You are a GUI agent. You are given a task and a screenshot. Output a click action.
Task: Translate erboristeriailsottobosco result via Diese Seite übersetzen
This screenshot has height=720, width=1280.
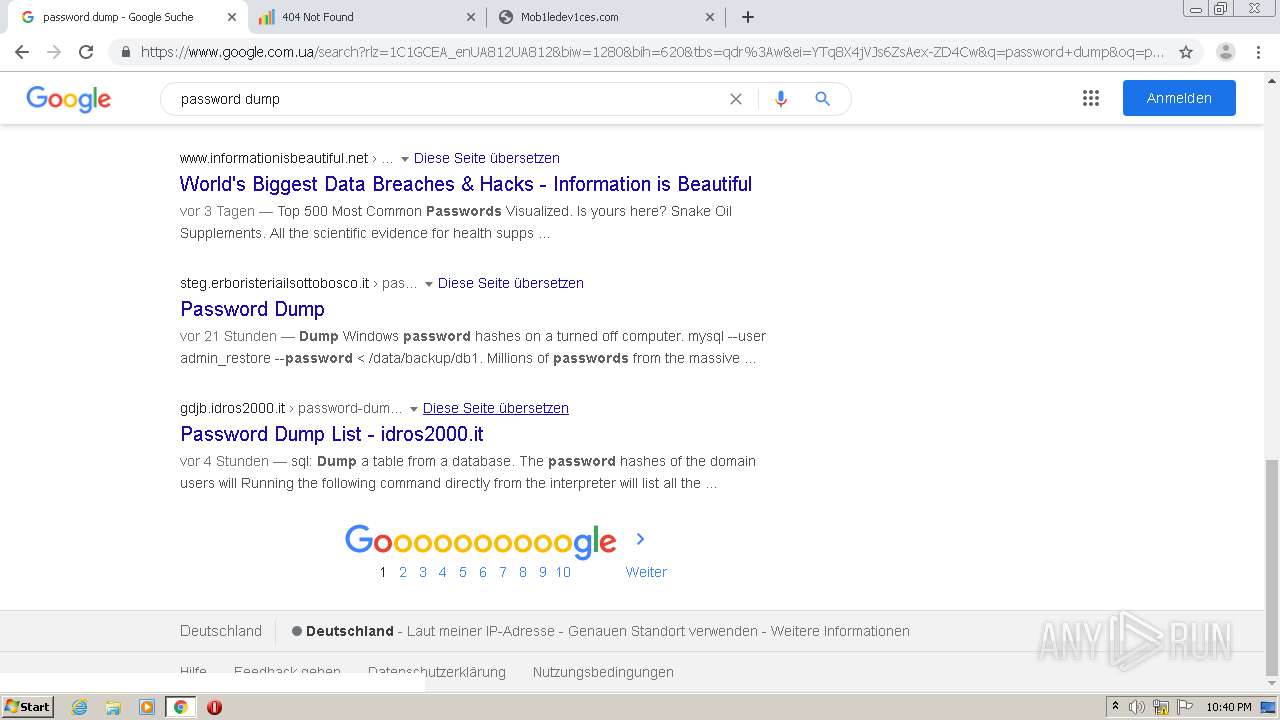[511, 283]
